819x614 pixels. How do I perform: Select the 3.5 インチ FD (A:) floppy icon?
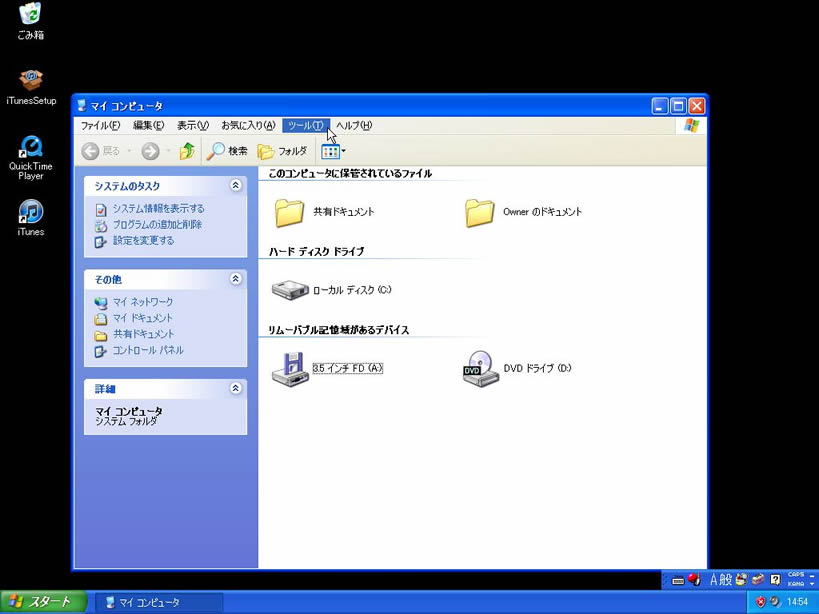290,369
